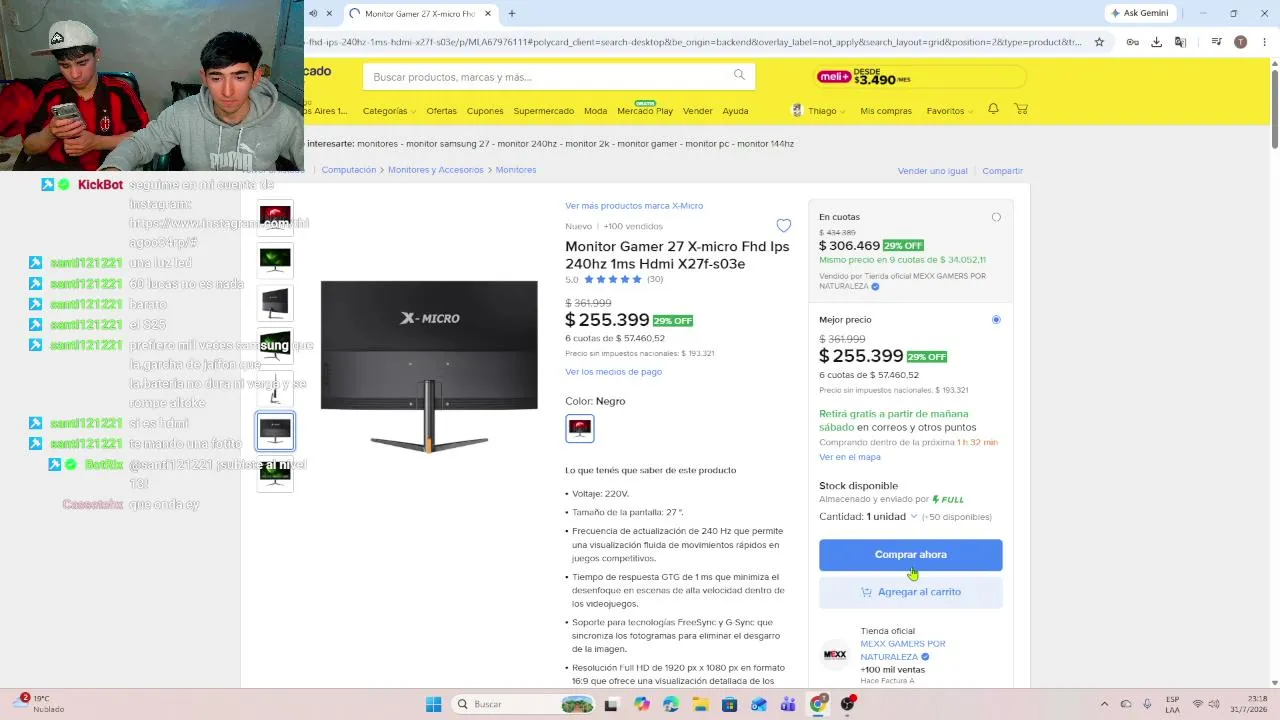Click the Translate page icon

(1180, 42)
